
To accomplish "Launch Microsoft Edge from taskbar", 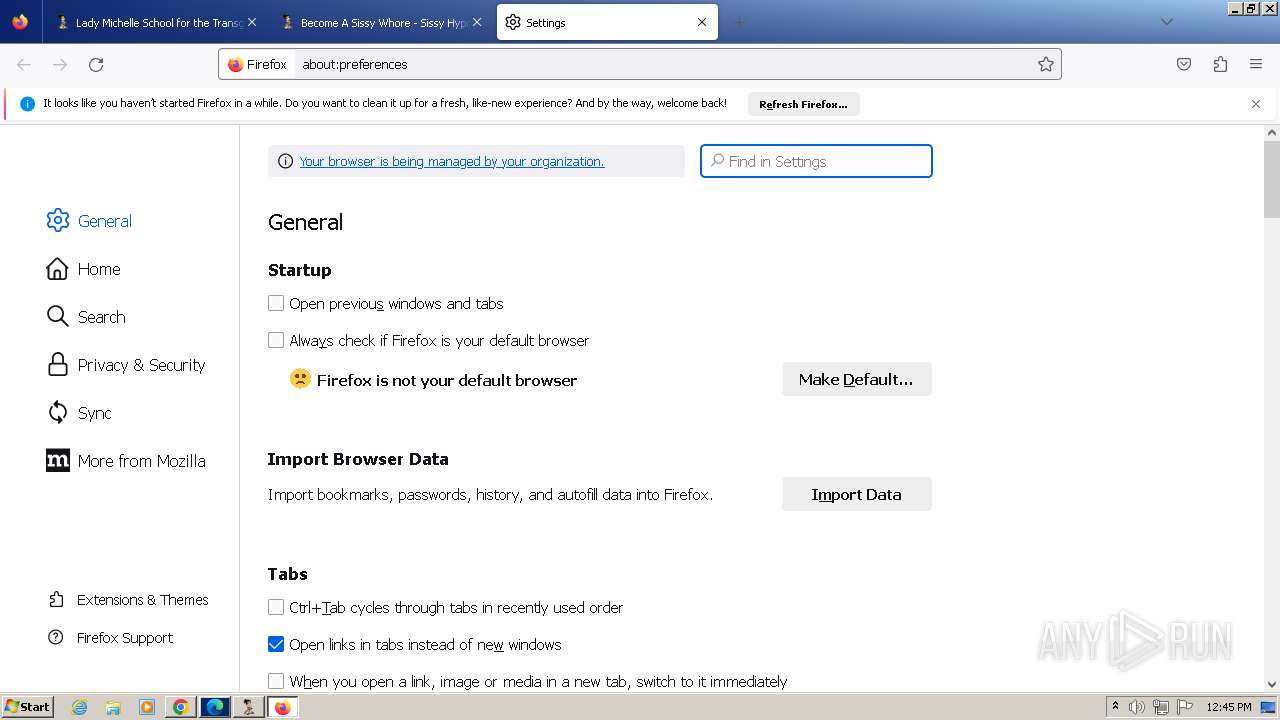I will tap(215, 707).
